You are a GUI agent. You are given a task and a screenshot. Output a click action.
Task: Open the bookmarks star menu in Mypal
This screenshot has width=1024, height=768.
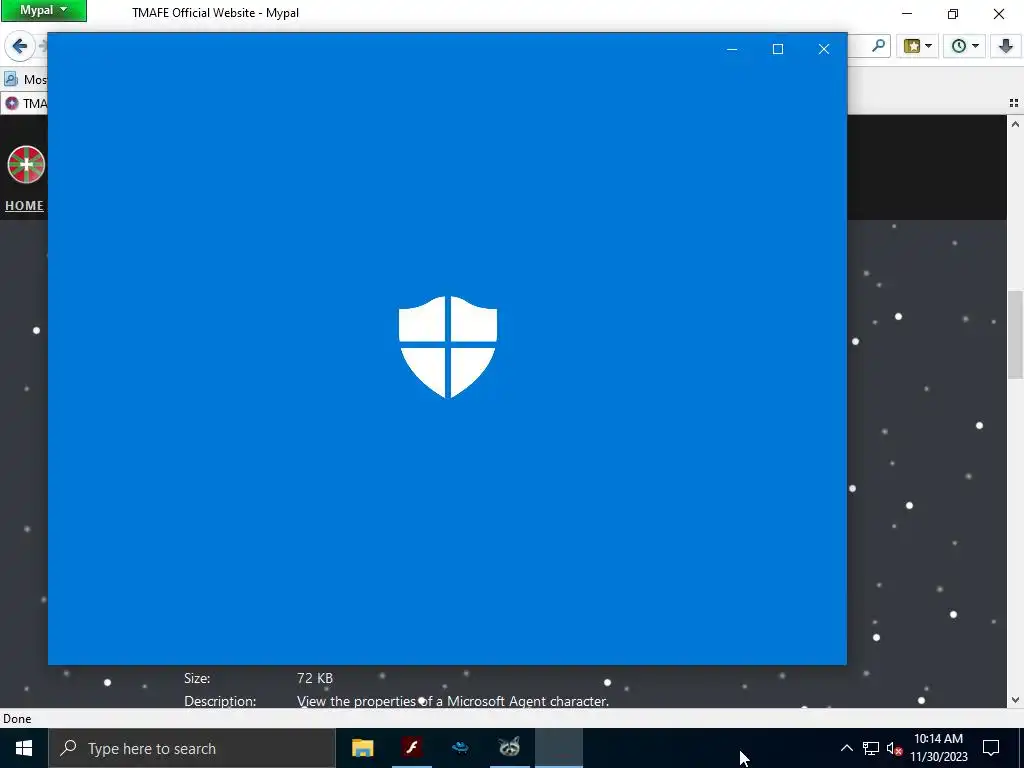point(912,46)
